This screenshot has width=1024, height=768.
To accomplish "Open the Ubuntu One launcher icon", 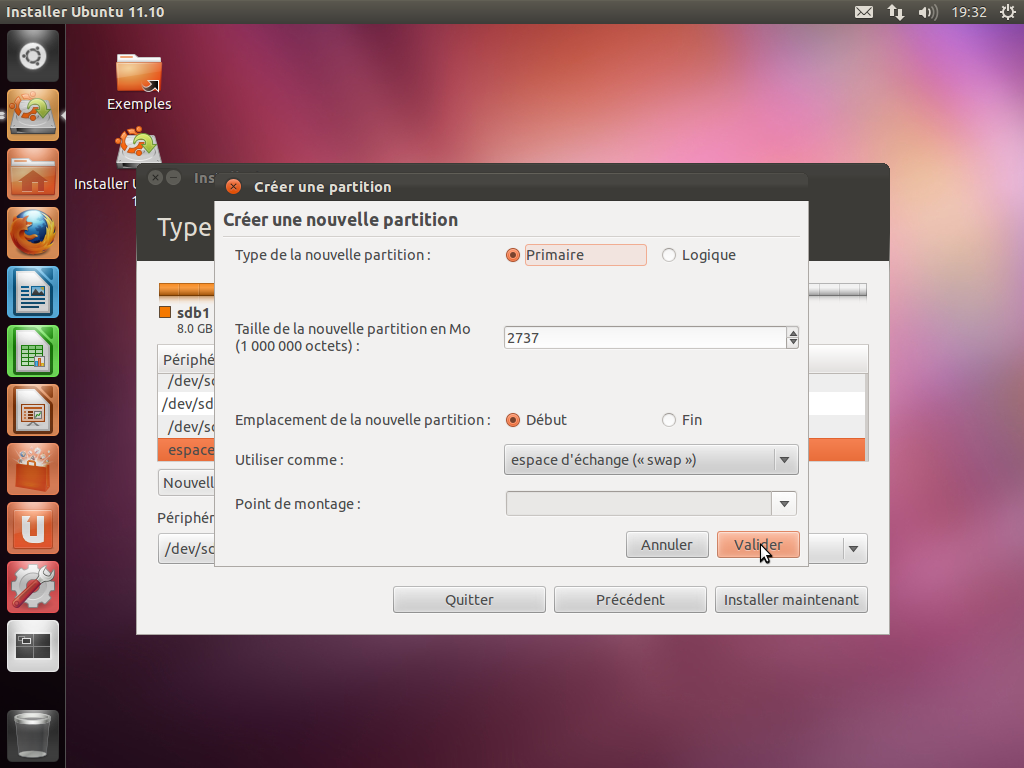I will click(33, 528).
